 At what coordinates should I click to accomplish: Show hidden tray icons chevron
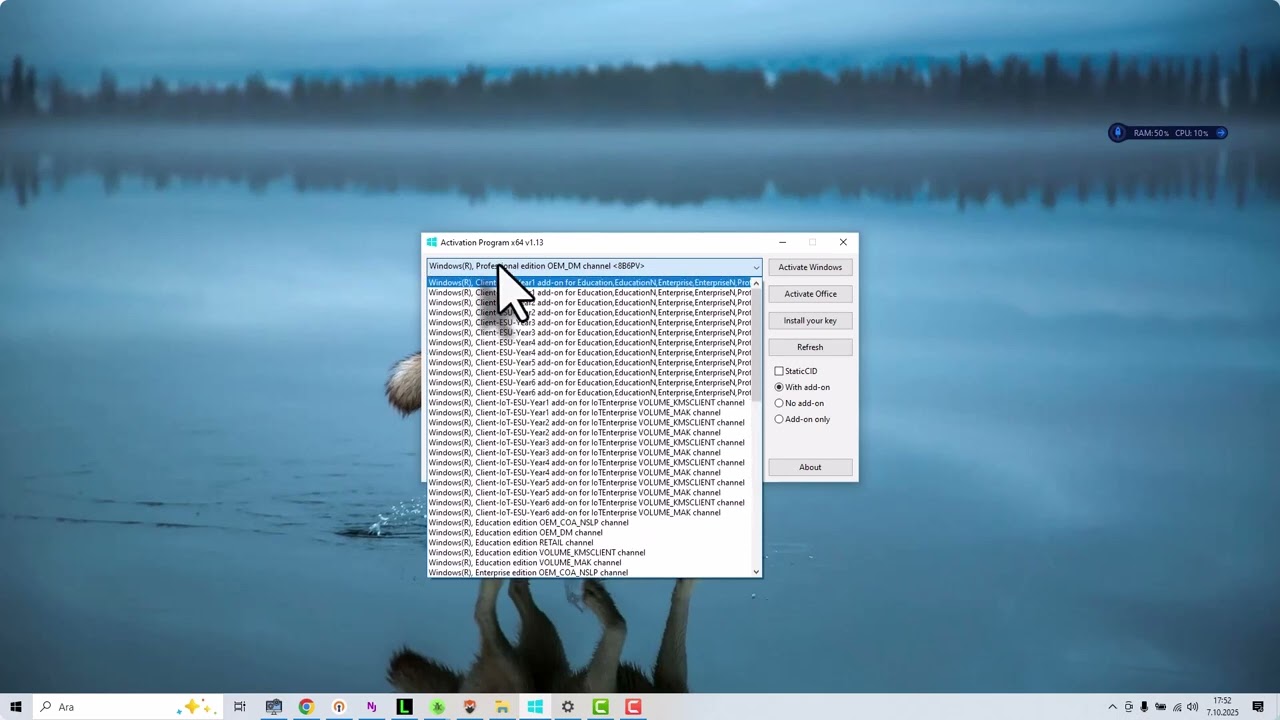1112,707
